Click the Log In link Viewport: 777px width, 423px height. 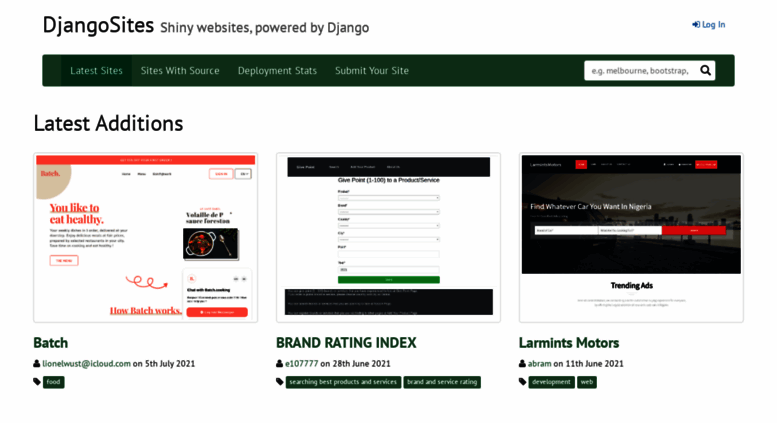[709, 25]
